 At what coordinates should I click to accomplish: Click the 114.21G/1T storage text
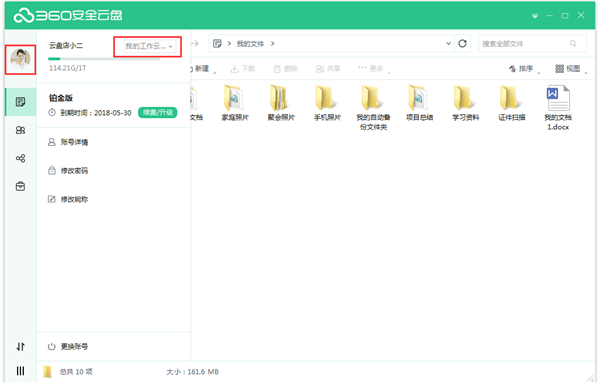(68, 68)
